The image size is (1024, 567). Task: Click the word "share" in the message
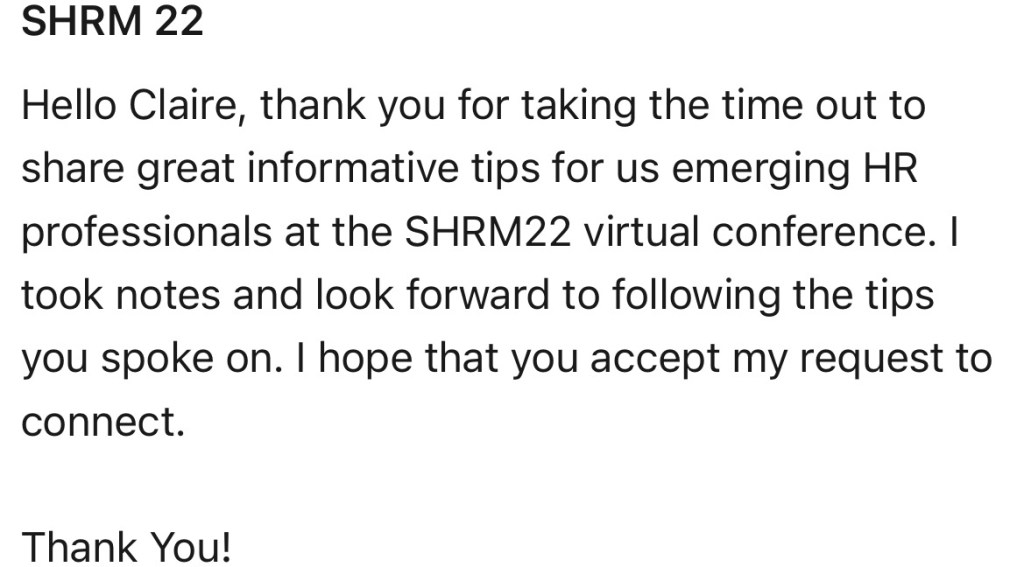coord(72,169)
